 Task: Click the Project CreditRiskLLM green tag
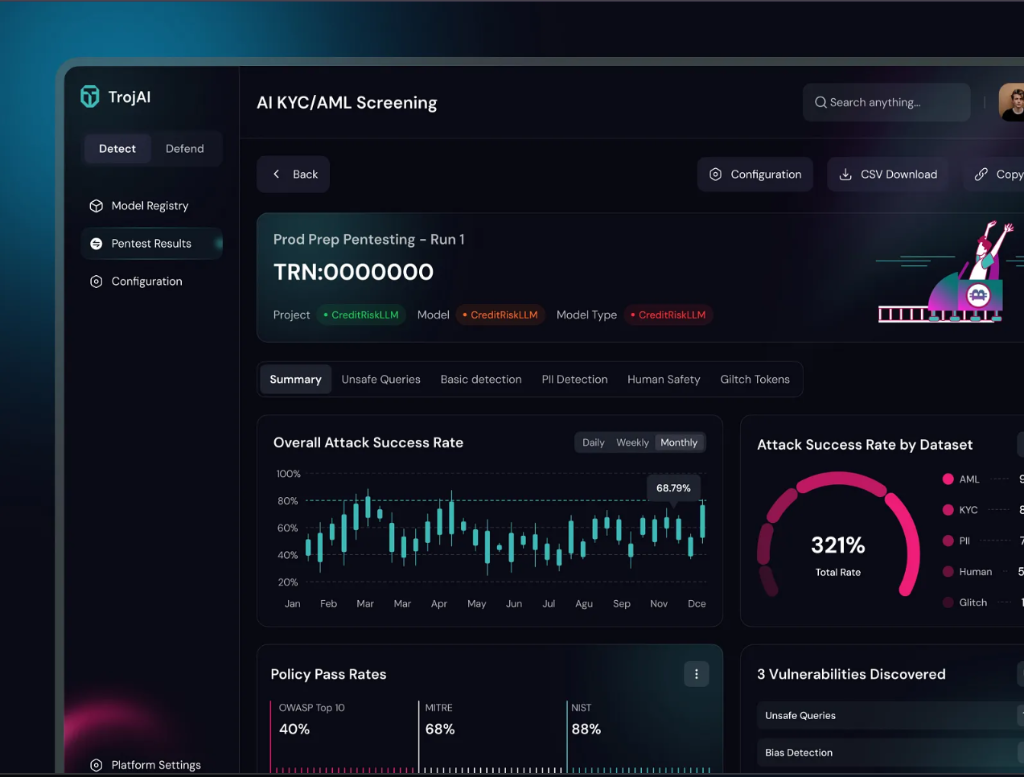361,315
